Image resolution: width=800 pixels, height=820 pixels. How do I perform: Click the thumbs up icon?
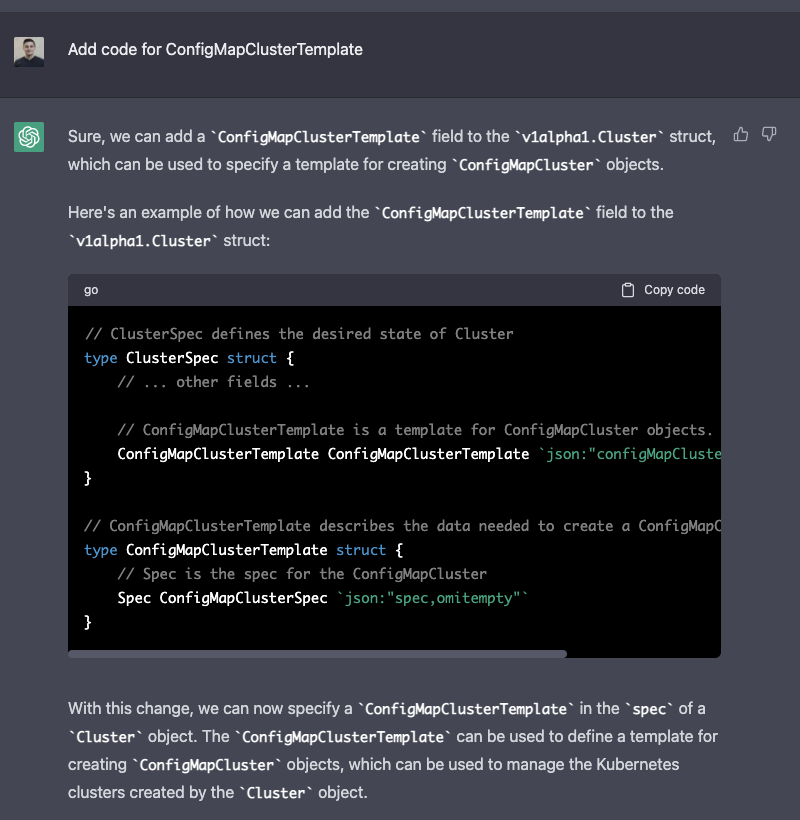point(740,134)
